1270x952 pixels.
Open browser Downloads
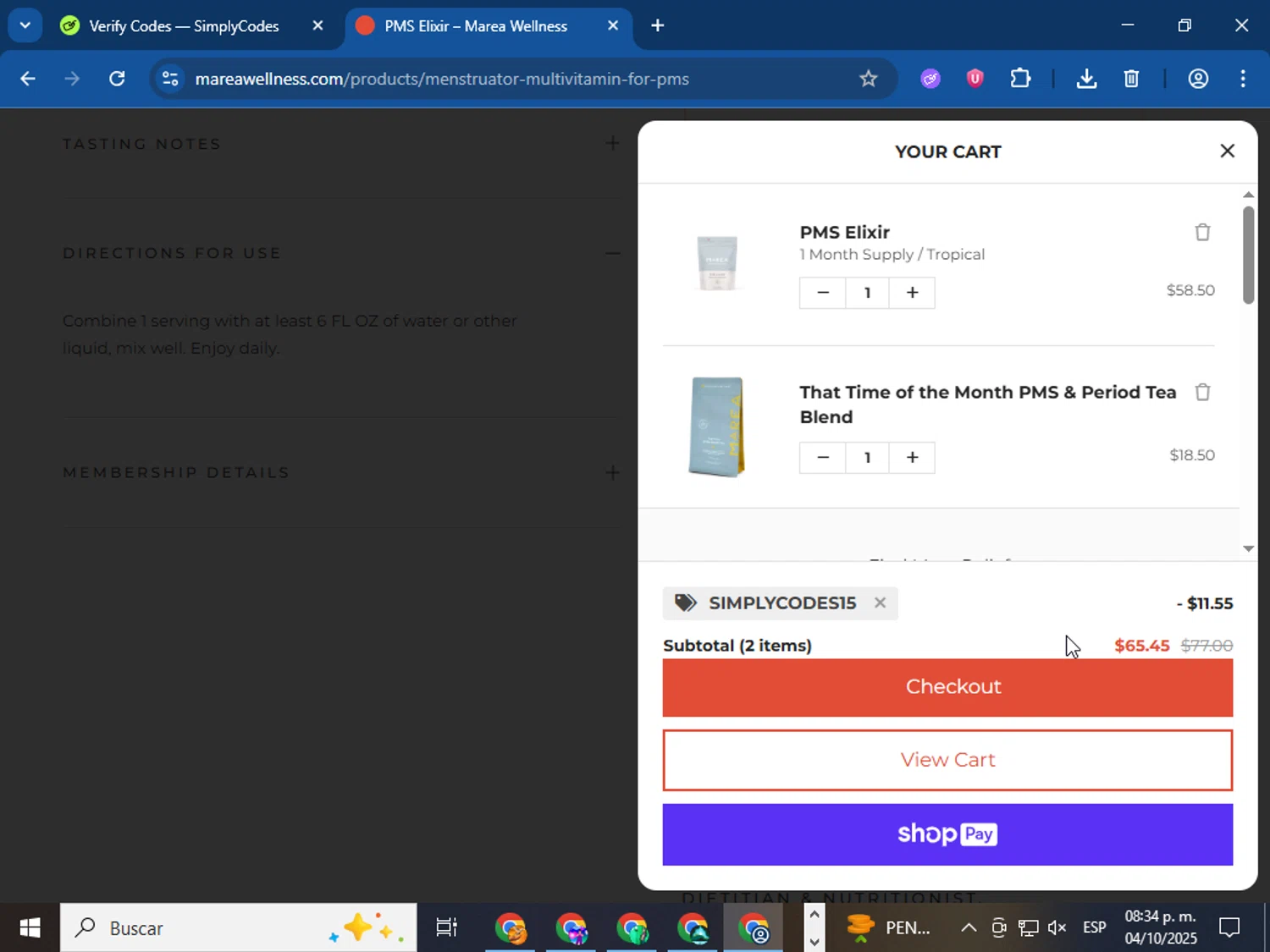[x=1086, y=79]
